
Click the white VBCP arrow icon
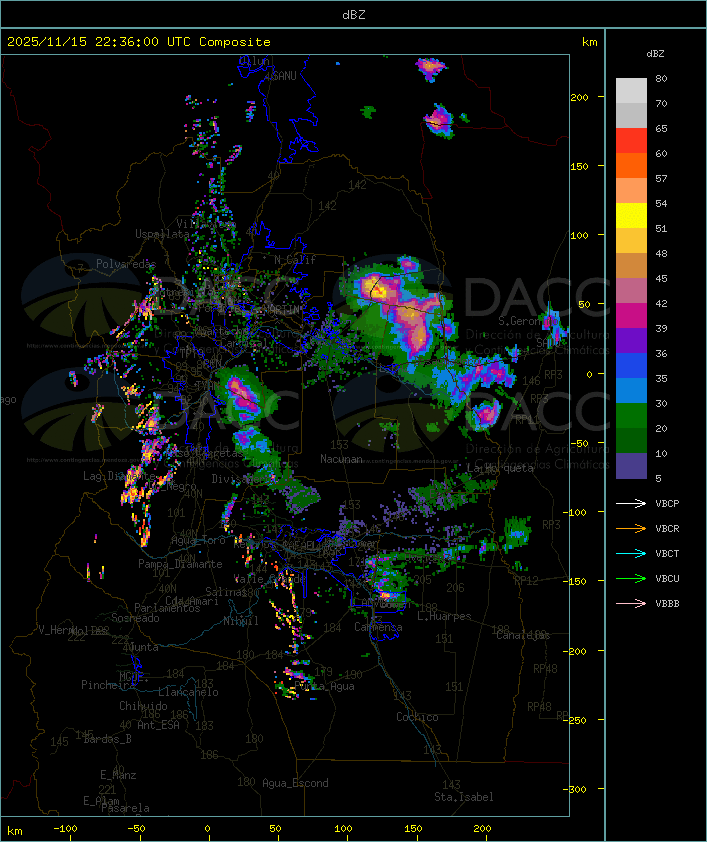pyautogui.click(x=631, y=503)
